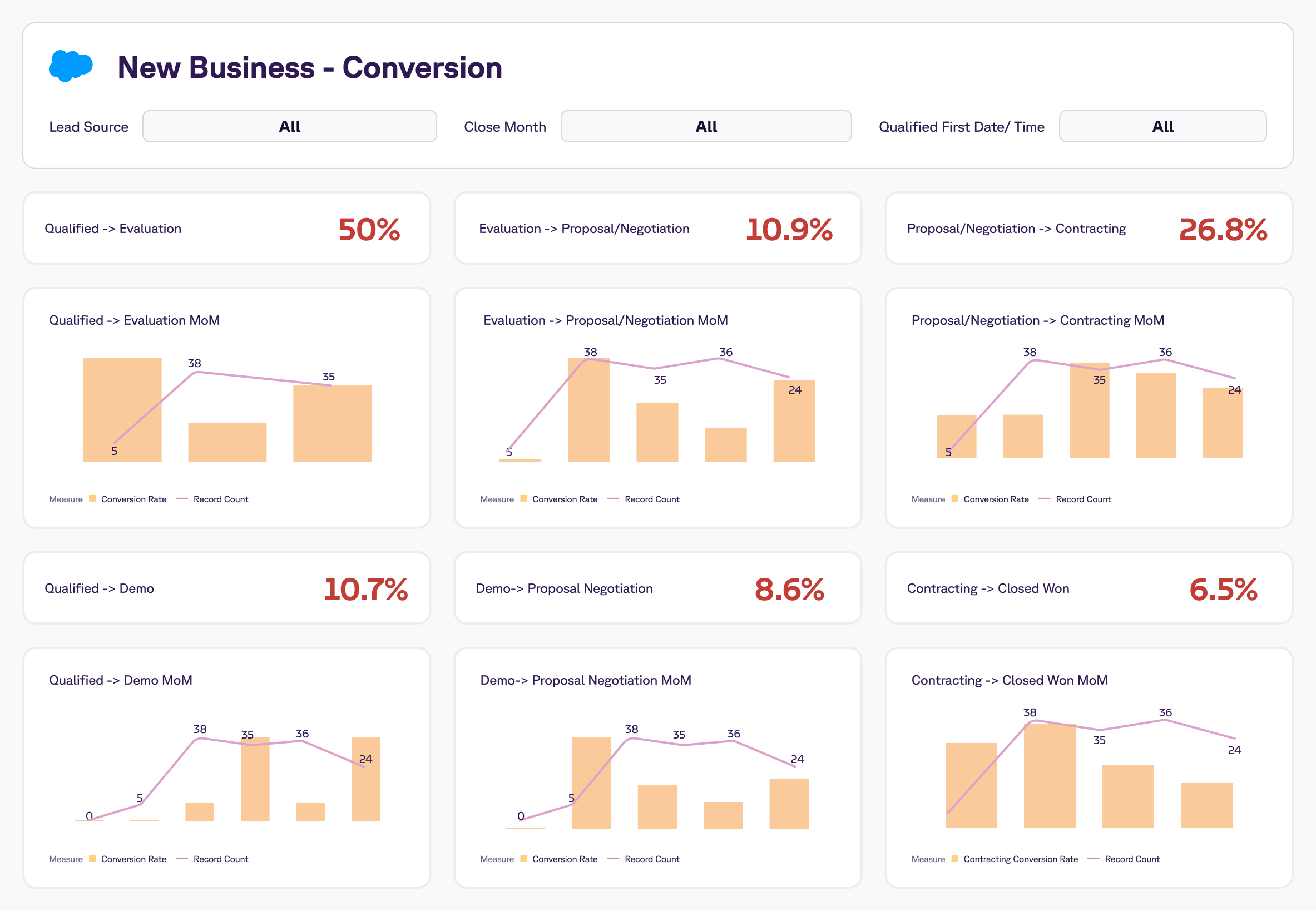
Task: Click the New Business - Conversion title
Action: tap(310, 67)
